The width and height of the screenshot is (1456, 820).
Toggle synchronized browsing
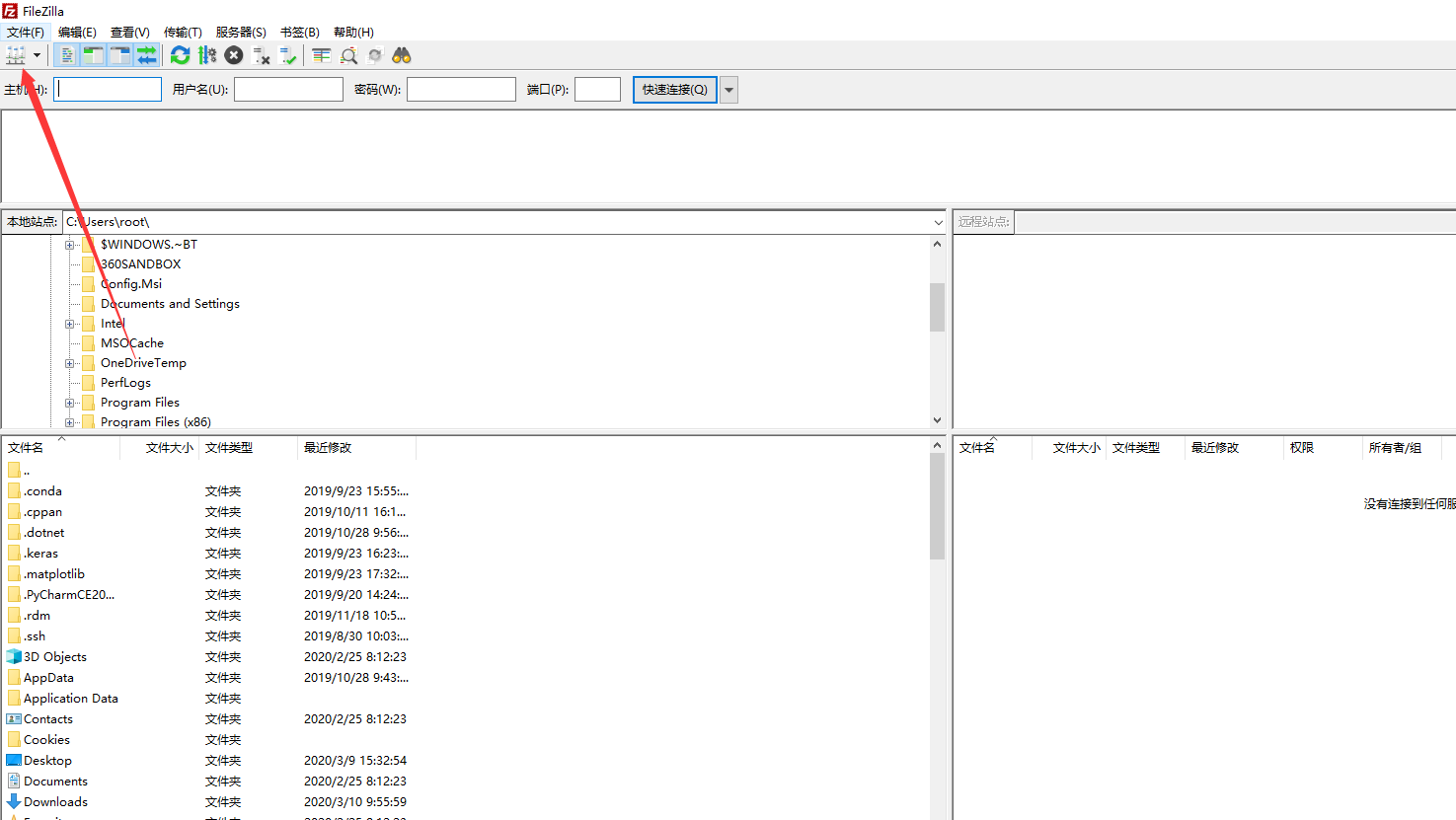(x=375, y=55)
